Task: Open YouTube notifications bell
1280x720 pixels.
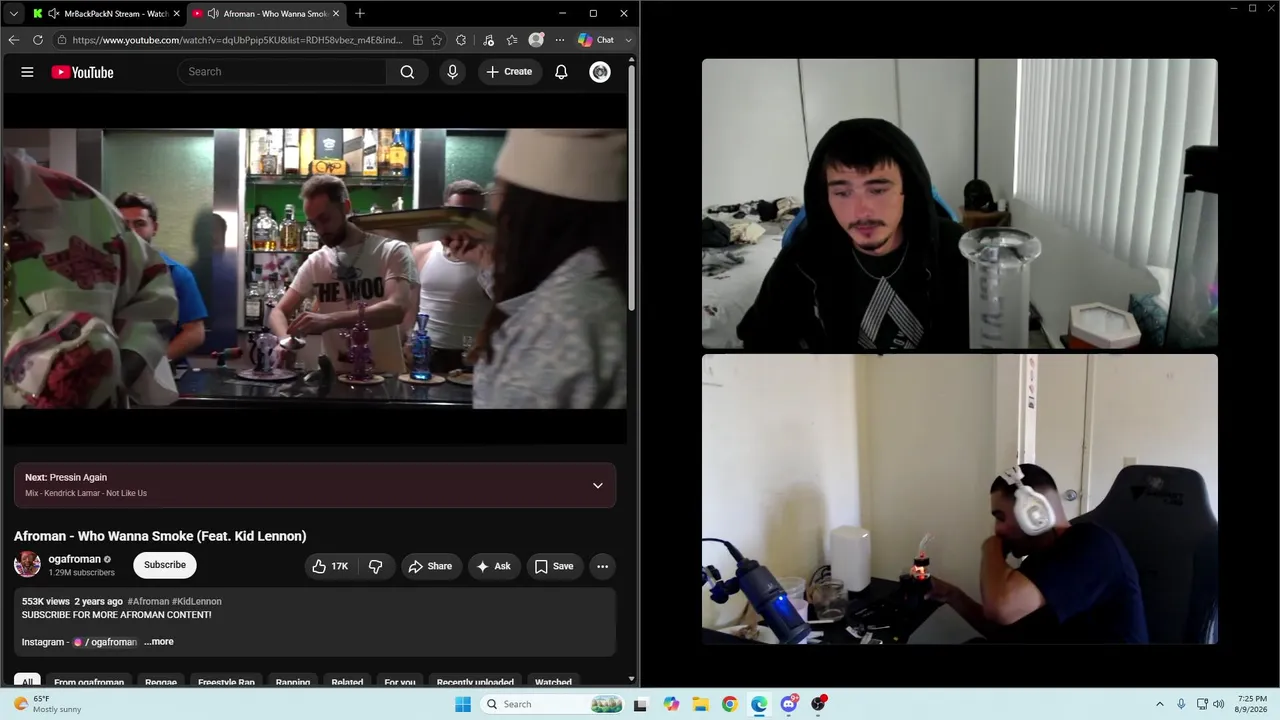Action: coord(561,72)
